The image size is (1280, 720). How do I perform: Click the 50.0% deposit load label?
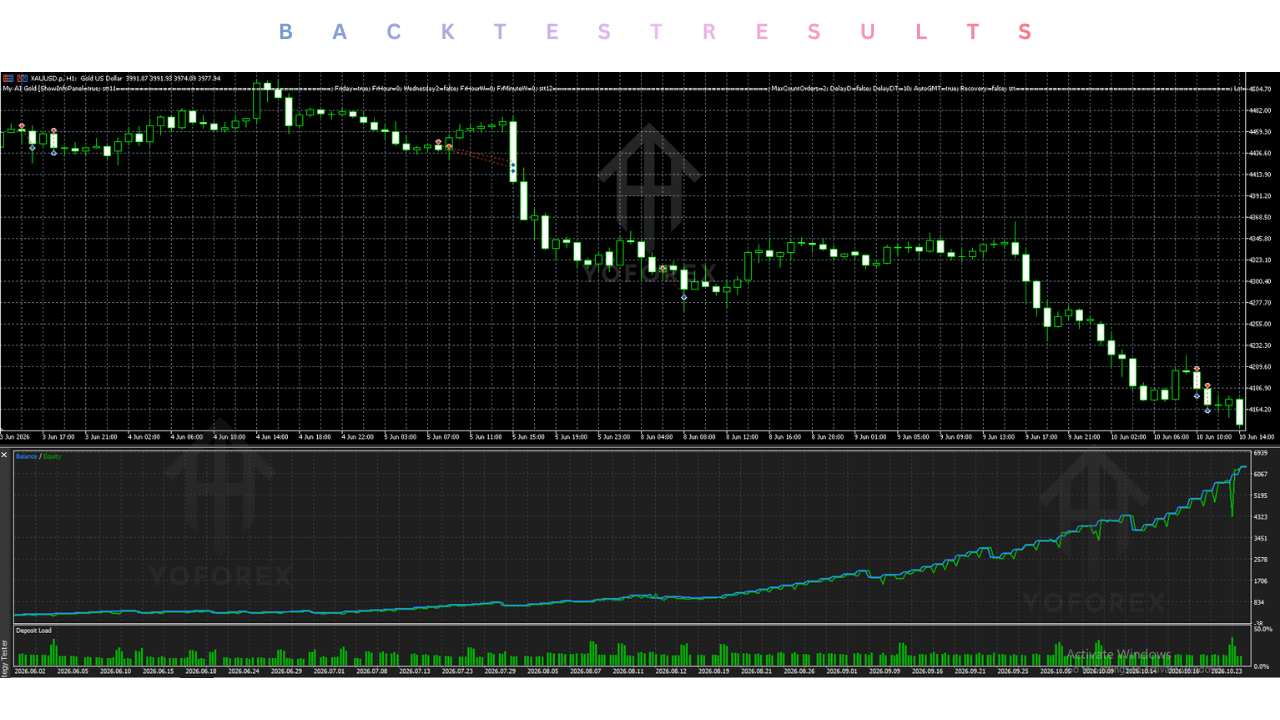pyautogui.click(x=1262, y=629)
